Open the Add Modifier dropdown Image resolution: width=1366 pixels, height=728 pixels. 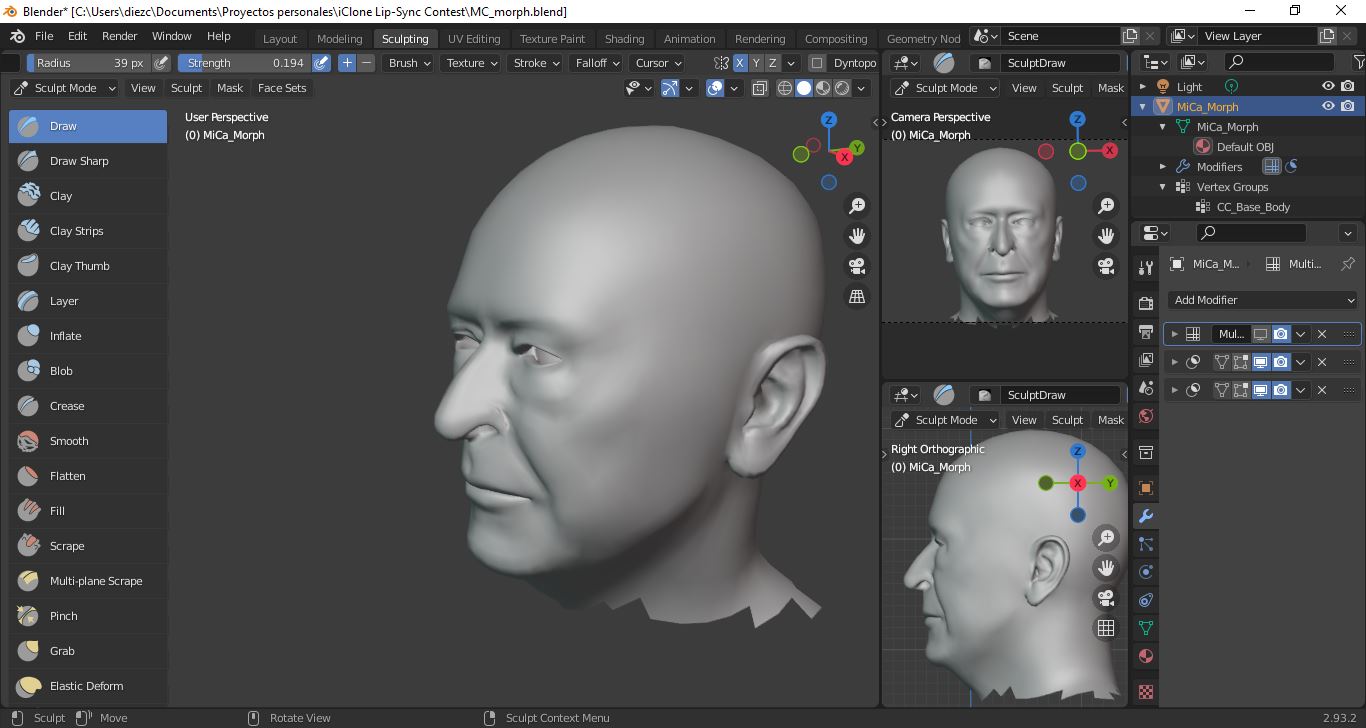[x=1262, y=300]
